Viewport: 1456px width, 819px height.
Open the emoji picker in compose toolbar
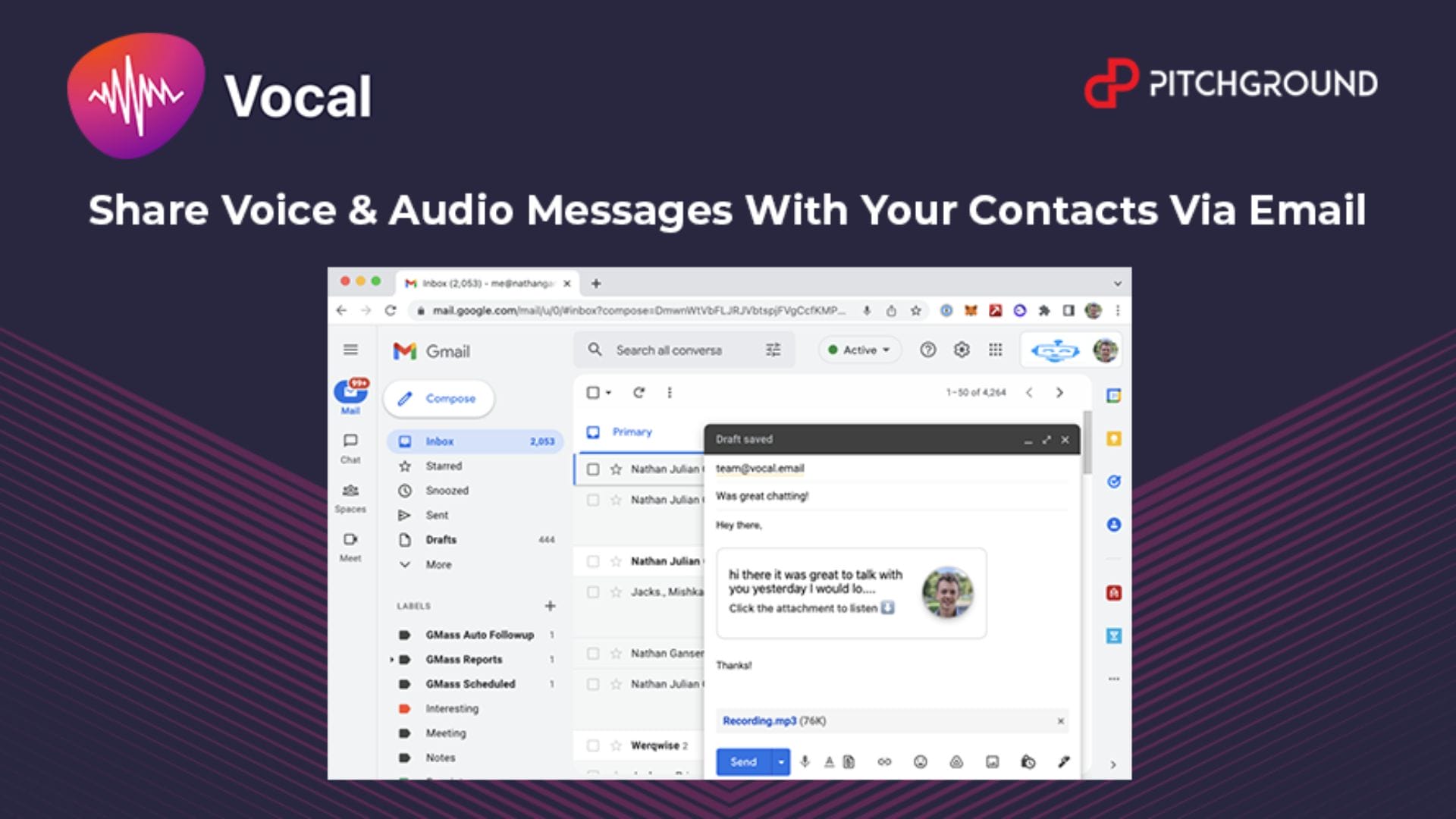pyautogui.click(x=920, y=761)
